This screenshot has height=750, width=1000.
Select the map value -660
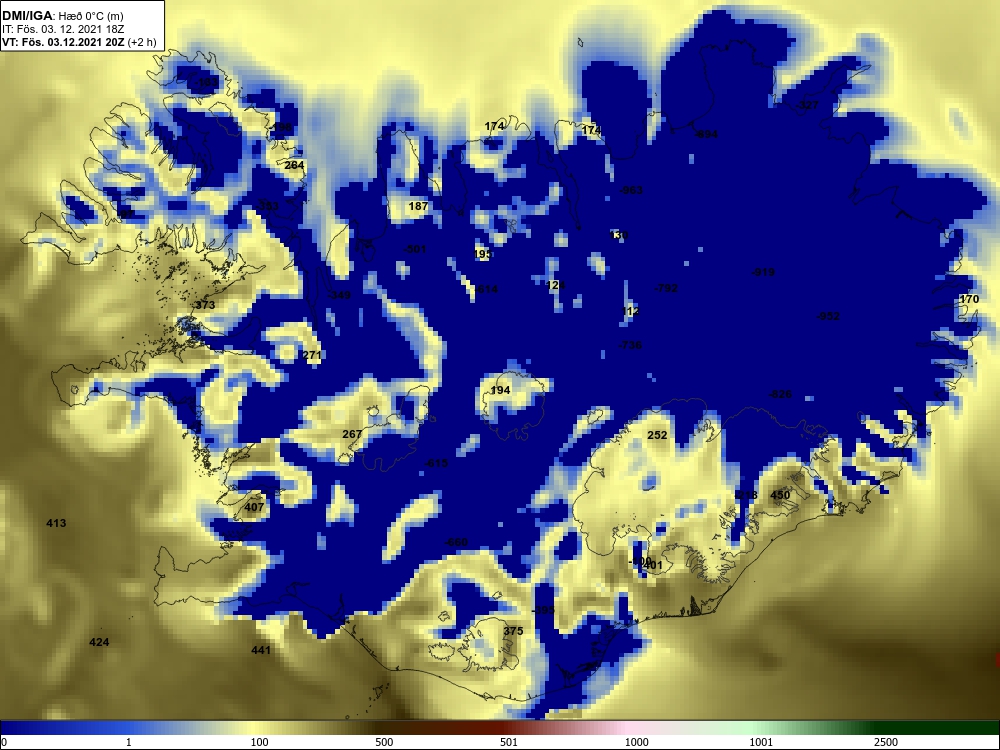point(456,542)
